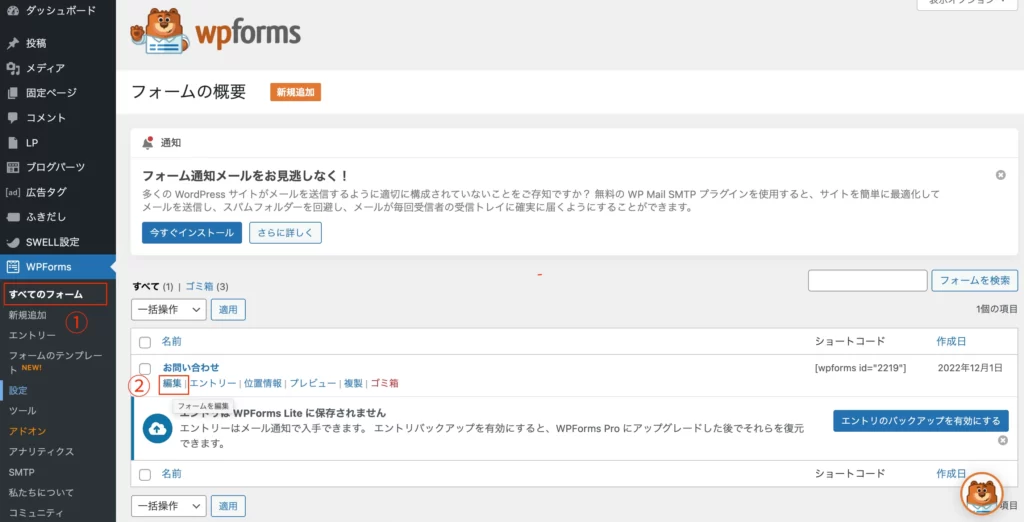Open the lower 一括操作 bulk action dropdown

coord(169,506)
